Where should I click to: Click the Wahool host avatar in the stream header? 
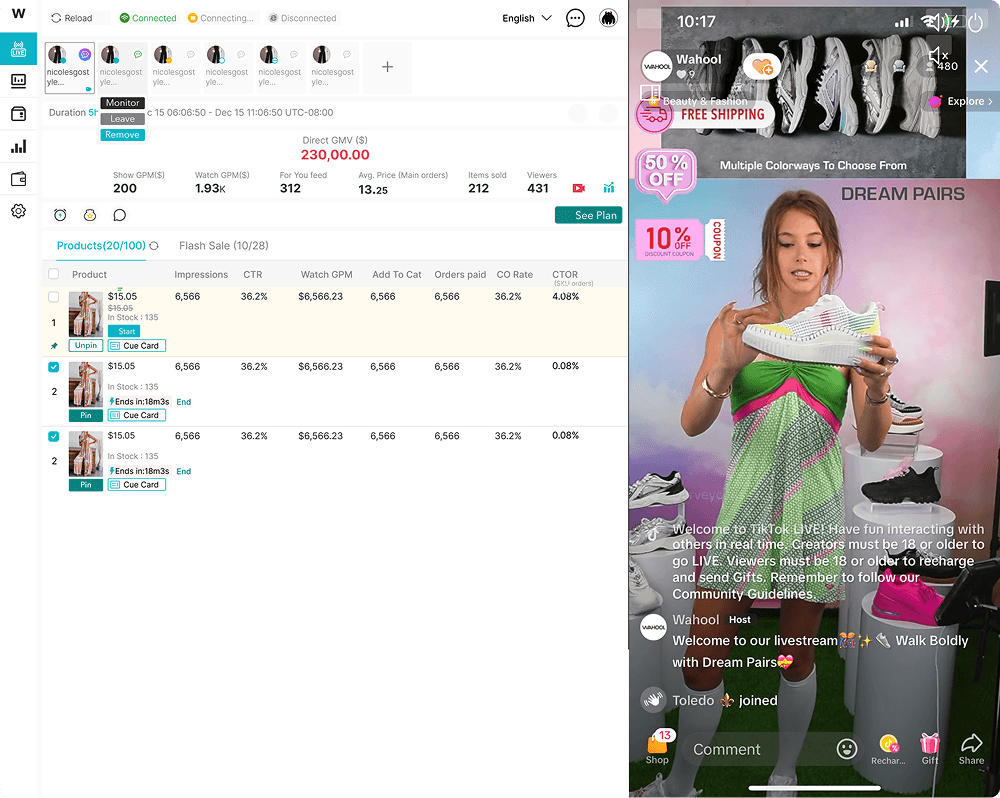click(x=656, y=66)
